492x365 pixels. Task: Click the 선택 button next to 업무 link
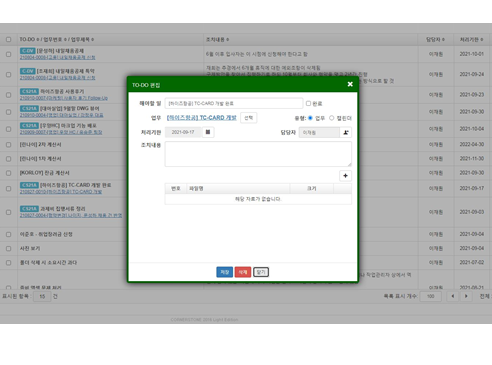click(x=249, y=118)
